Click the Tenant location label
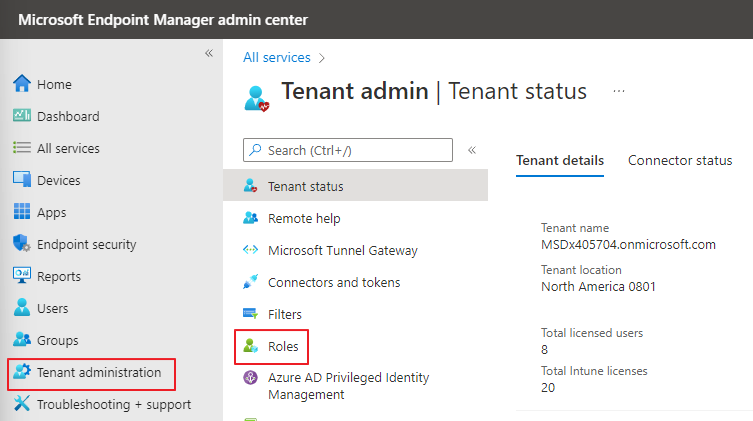The width and height of the screenshot is (753, 421). (x=581, y=270)
